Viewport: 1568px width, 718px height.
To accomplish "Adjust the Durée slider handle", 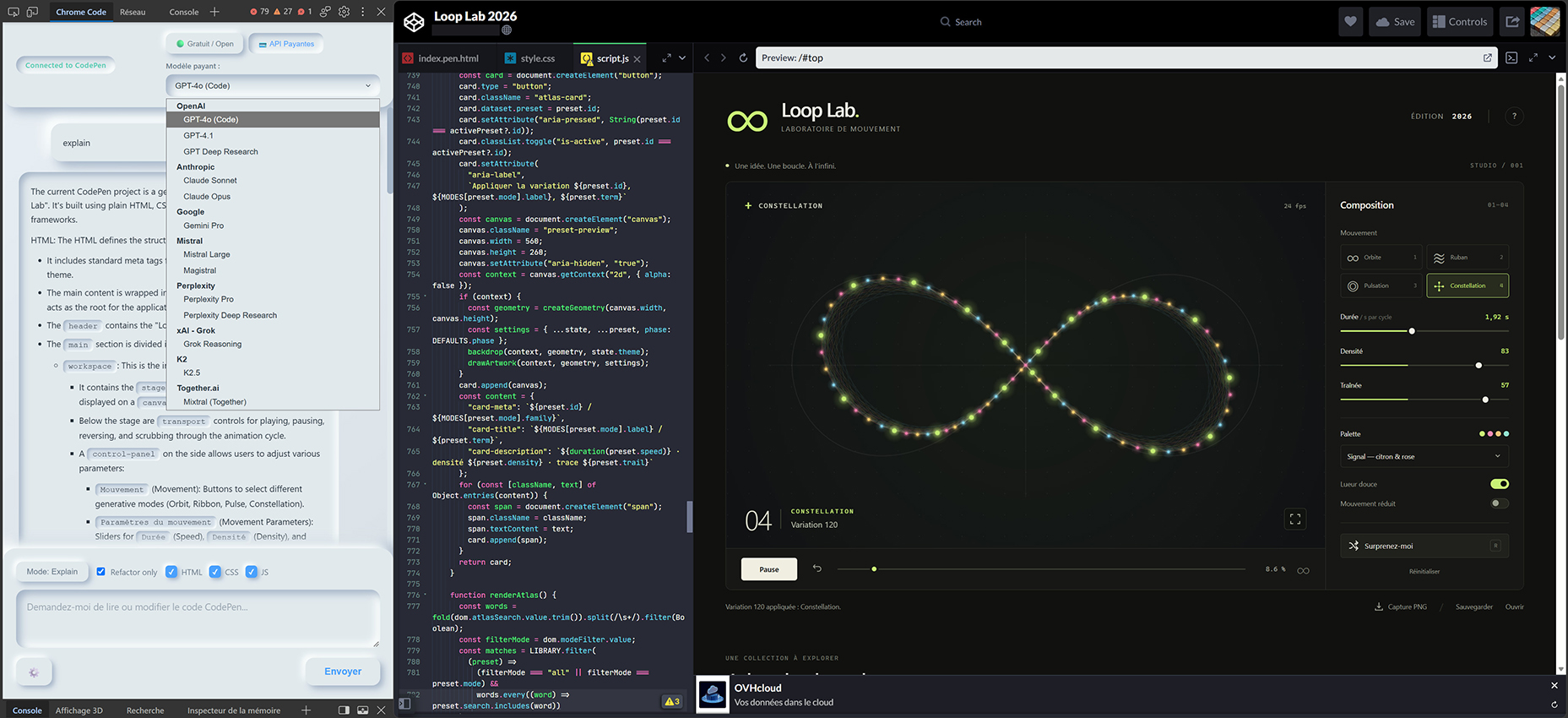I will 1412,331.
